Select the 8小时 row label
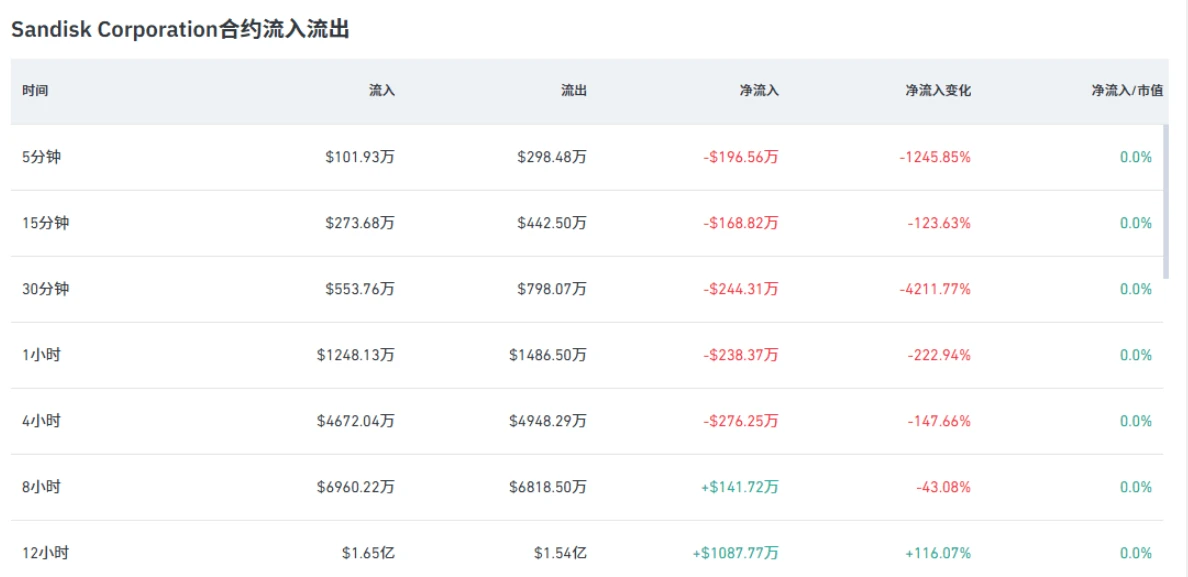 42,487
